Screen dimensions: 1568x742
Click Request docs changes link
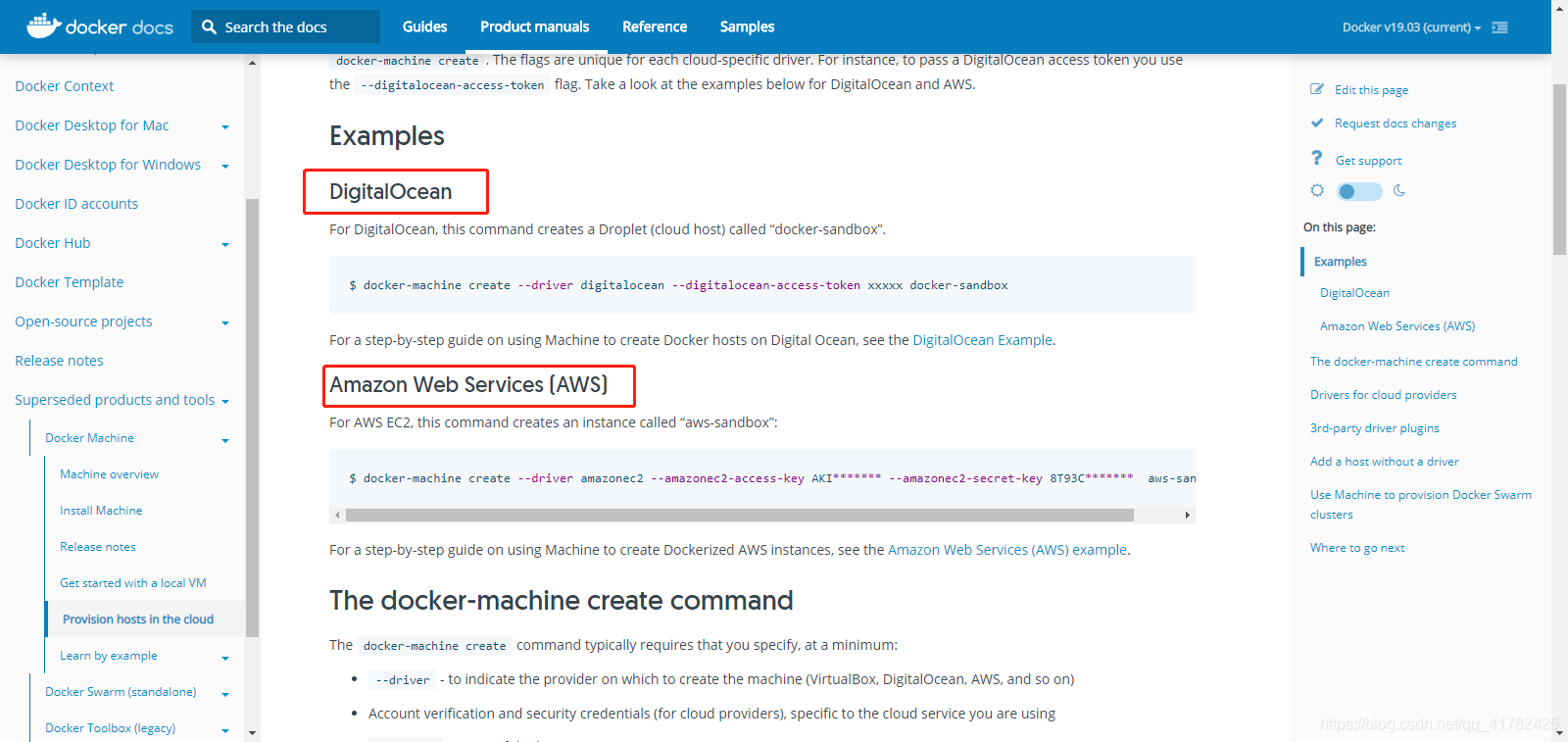1396,124
